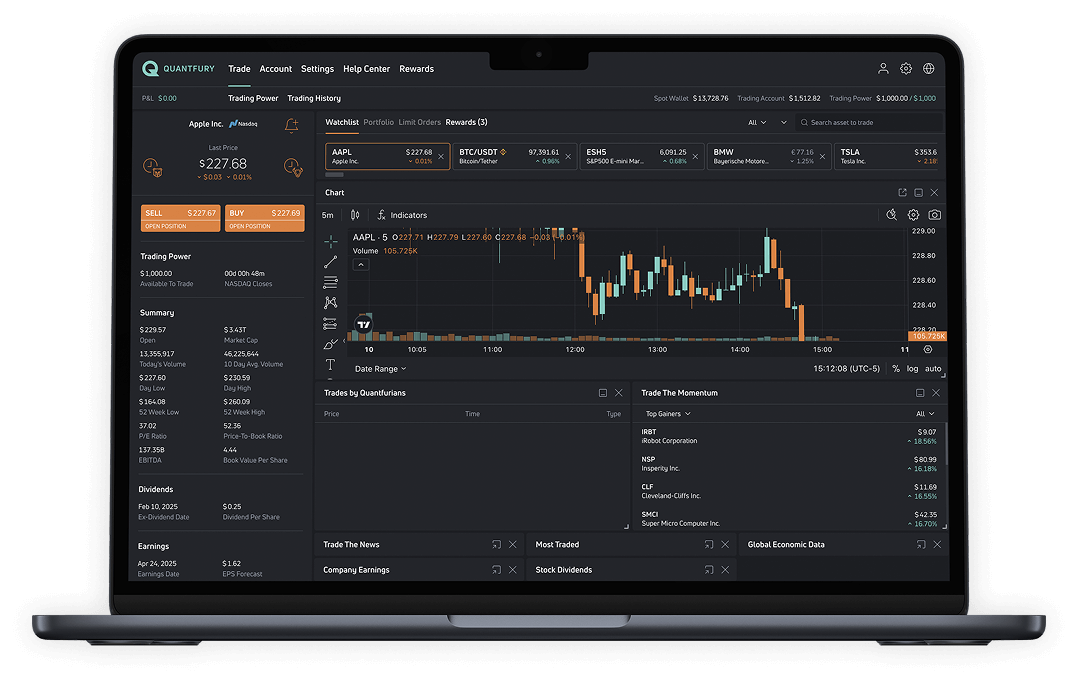Viewport: 1078px width, 678px height.
Task: Click the TradingView logo on chart
Action: [x=364, y=324]
